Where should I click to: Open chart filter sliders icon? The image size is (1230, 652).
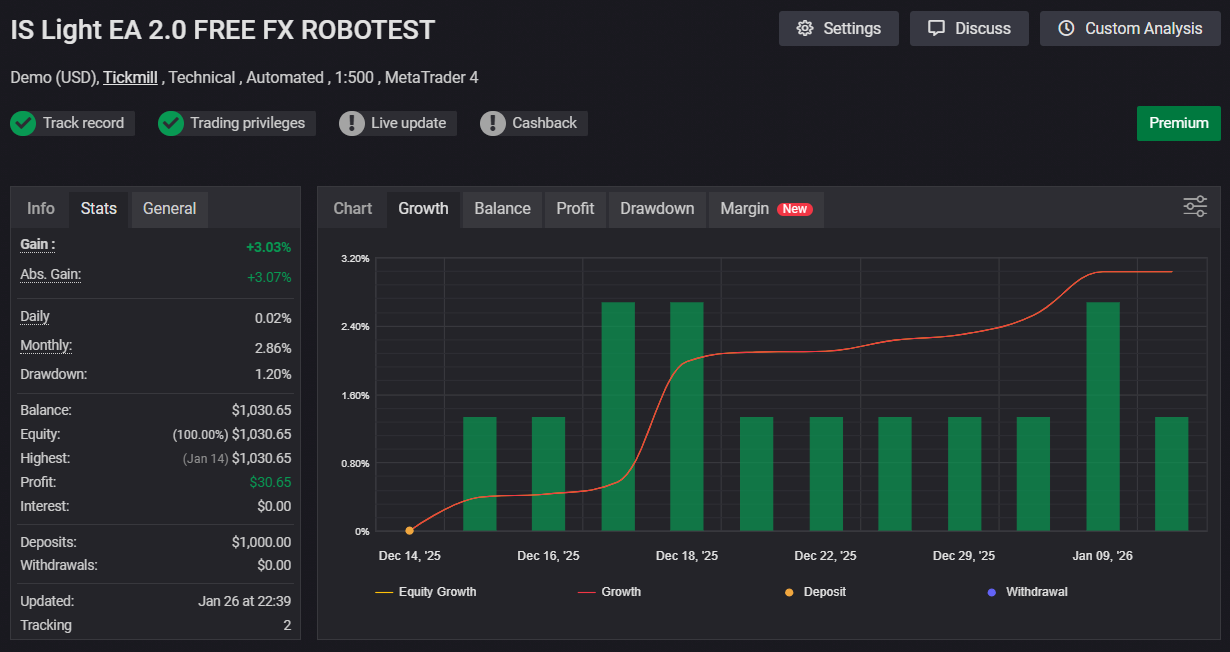coord(1195,206)
